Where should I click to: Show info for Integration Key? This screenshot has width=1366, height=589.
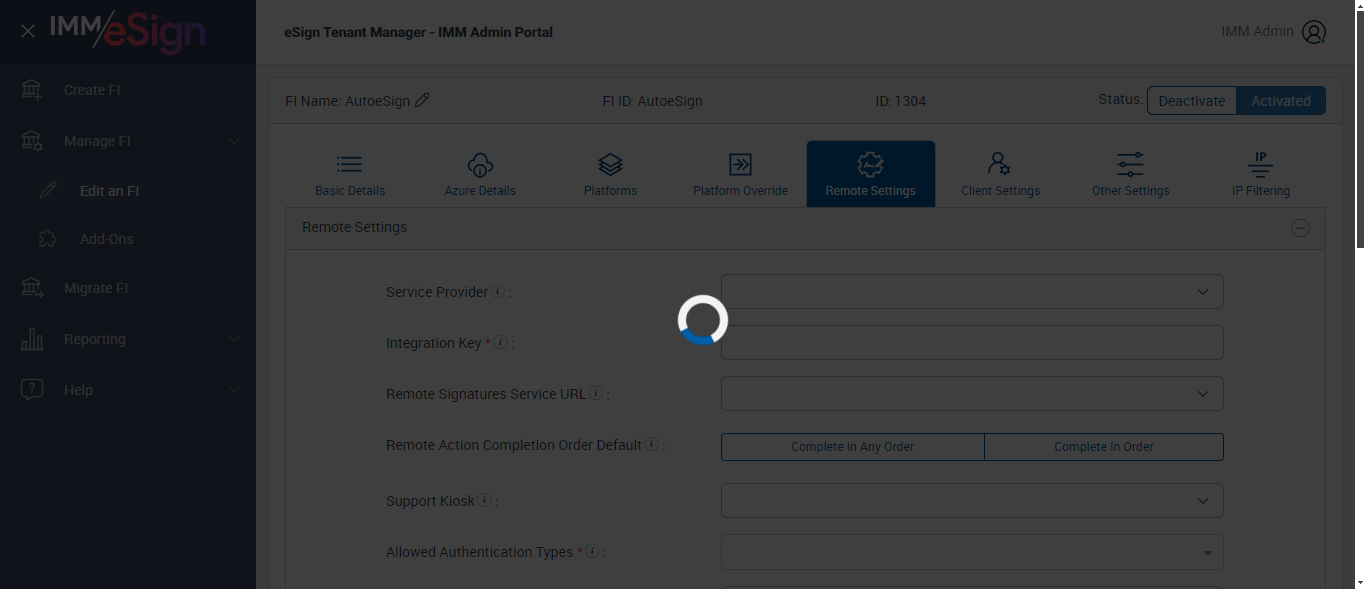501,342
